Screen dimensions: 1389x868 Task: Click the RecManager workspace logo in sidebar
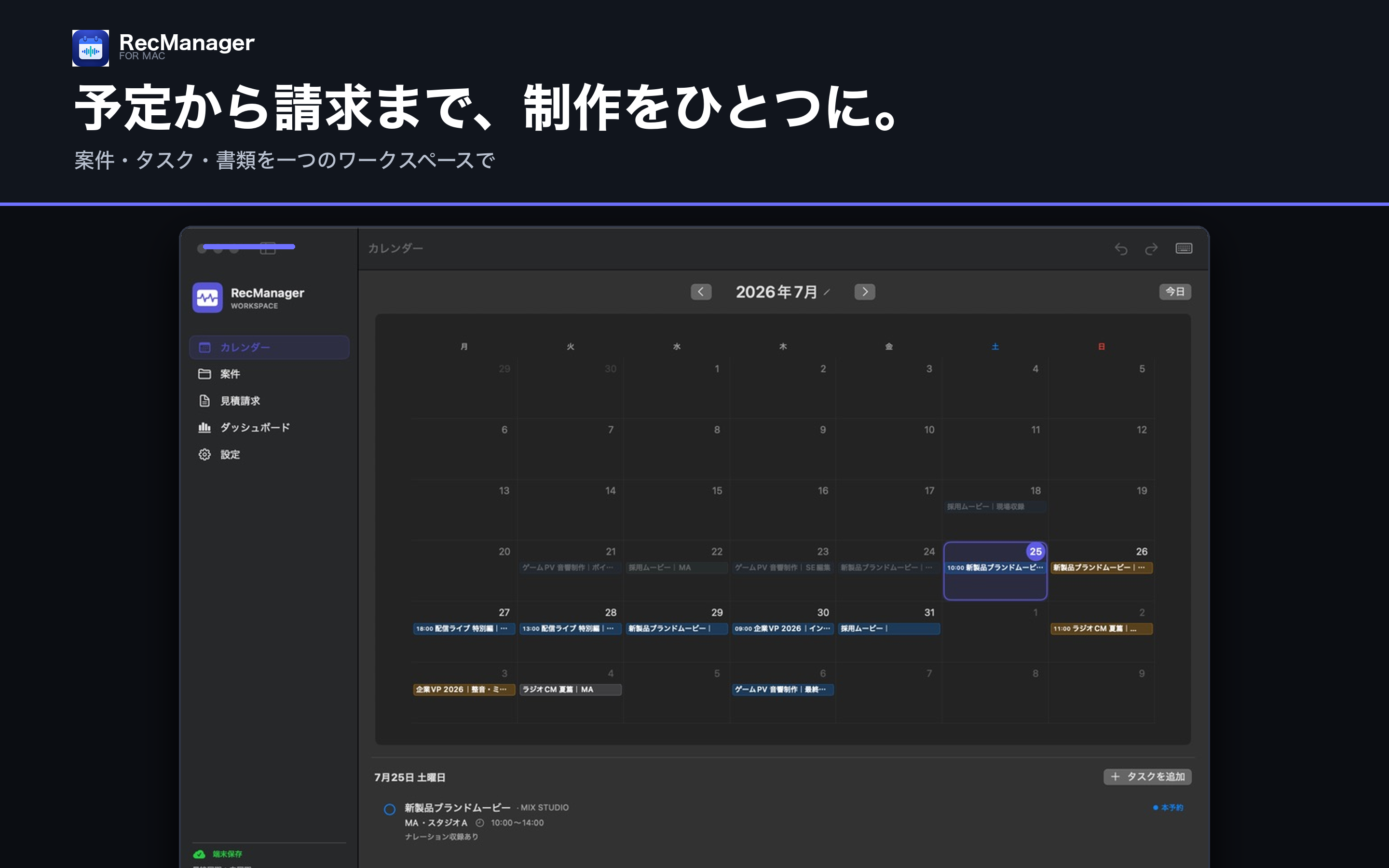tap(207, 298)
